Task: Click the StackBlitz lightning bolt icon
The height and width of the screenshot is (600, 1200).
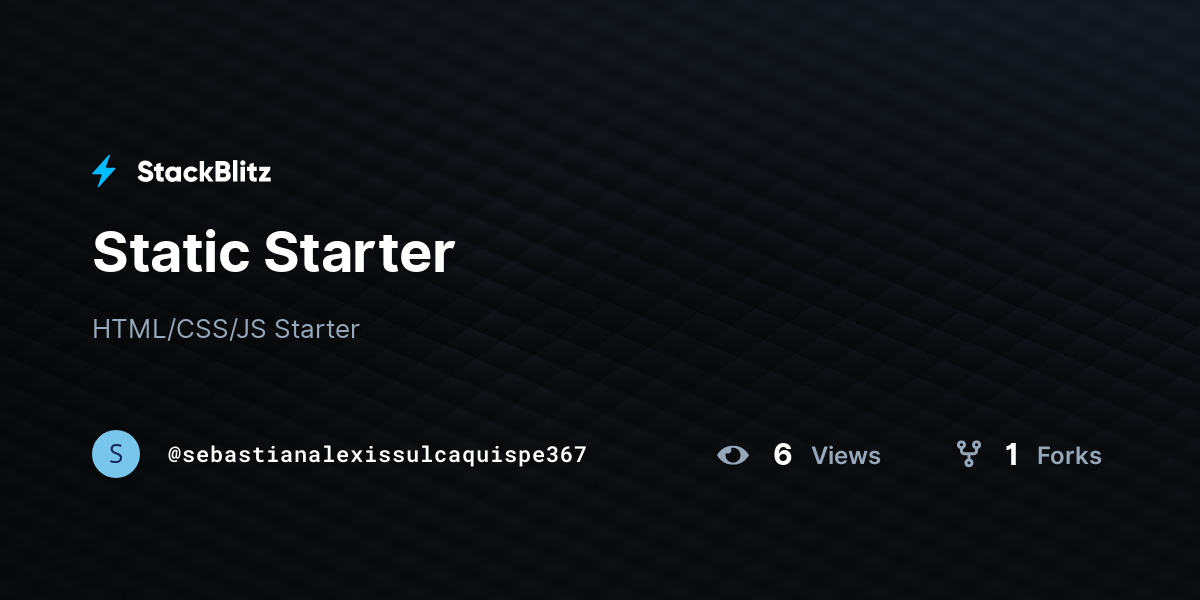Action: [104, 172]
